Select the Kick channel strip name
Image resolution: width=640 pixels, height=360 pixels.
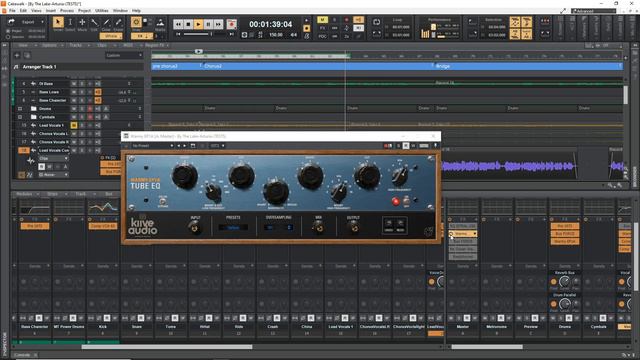point(103,327)
